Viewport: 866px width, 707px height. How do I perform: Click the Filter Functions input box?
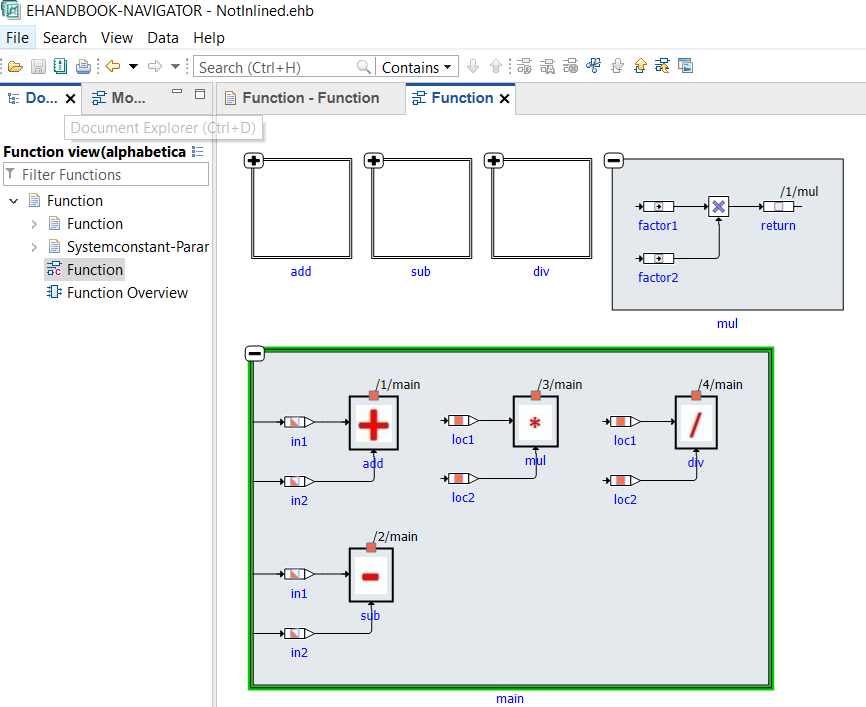click(x=106, y=174)
